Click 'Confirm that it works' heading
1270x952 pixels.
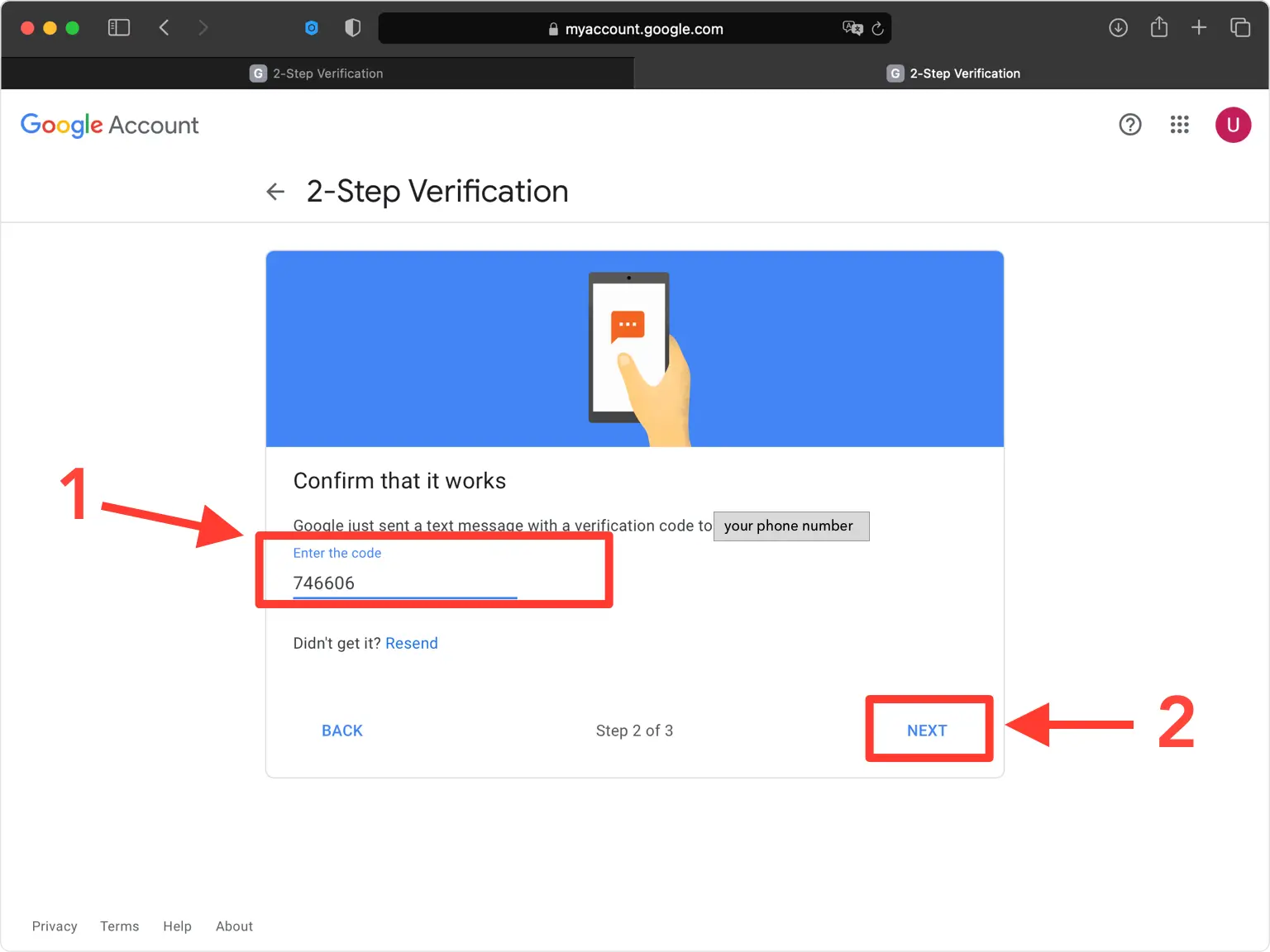[x=399, y=481]
